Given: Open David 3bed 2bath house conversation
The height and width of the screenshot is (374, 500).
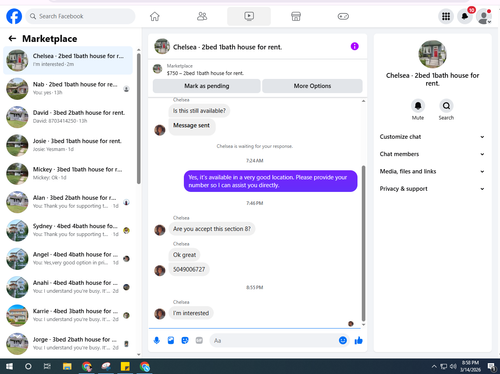Looking at the screenshot, I should pos(68,117).
